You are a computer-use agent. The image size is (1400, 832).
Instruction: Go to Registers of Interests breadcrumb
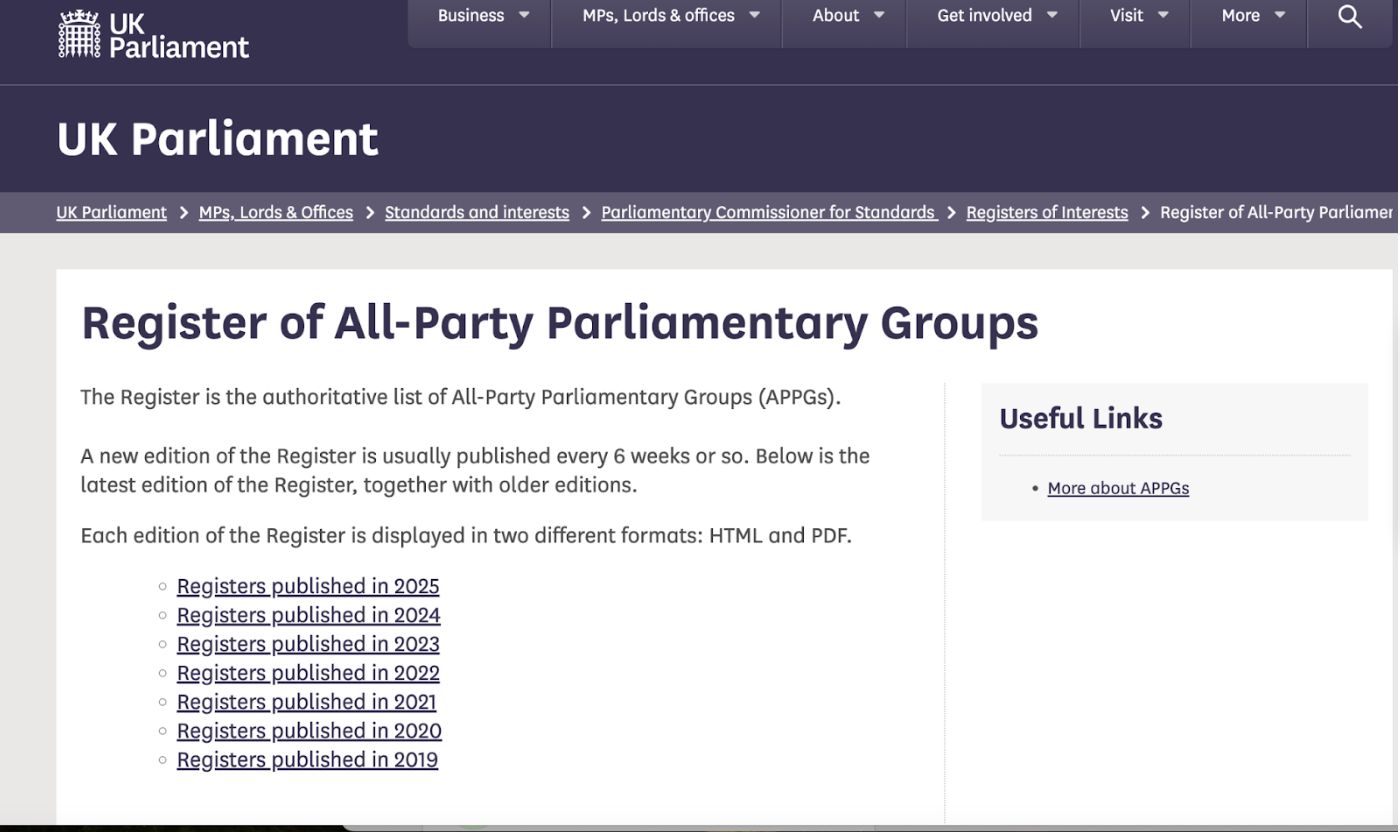[x=1047, y=212]
